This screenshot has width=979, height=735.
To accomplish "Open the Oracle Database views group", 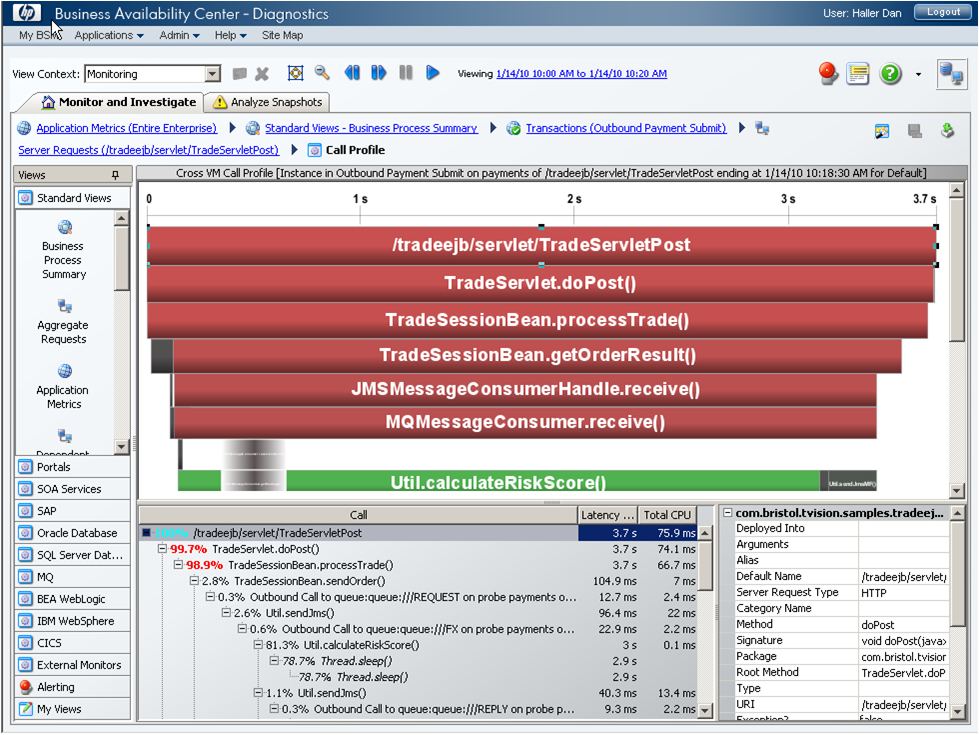I will 72,533.
